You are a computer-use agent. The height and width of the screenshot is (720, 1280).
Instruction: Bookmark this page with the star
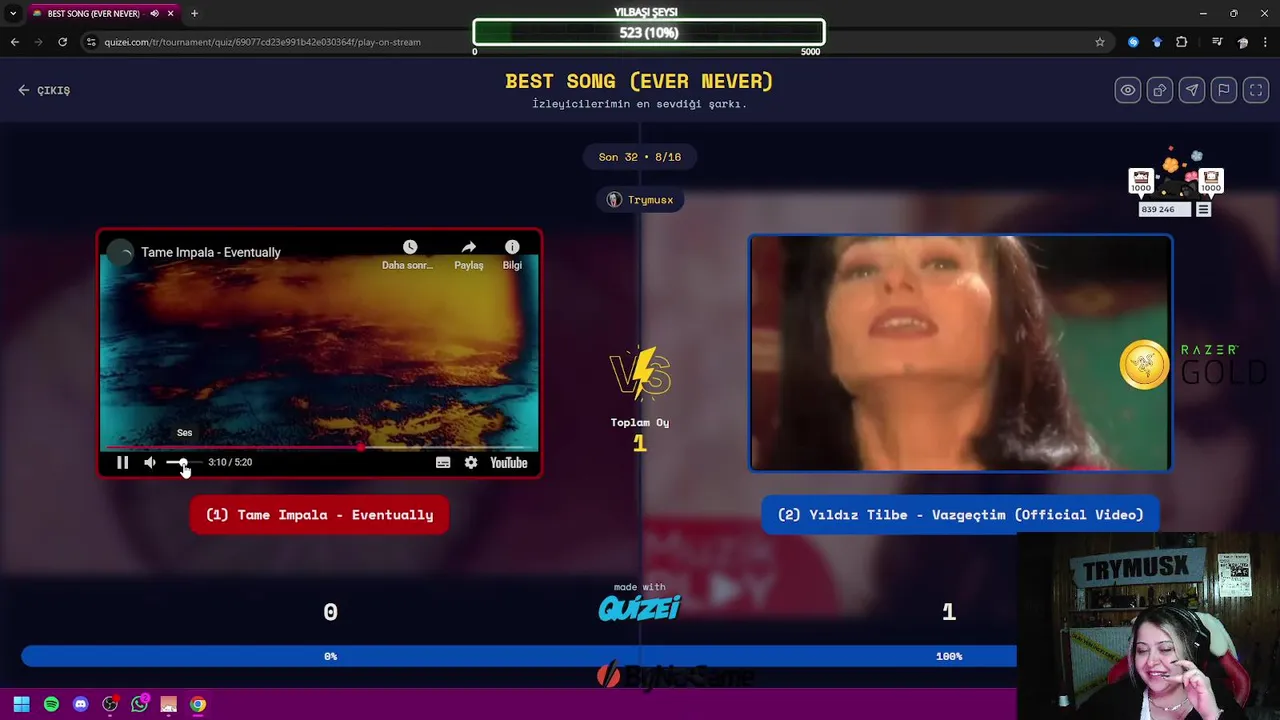pyautogui.click(x=1100, y=42)
